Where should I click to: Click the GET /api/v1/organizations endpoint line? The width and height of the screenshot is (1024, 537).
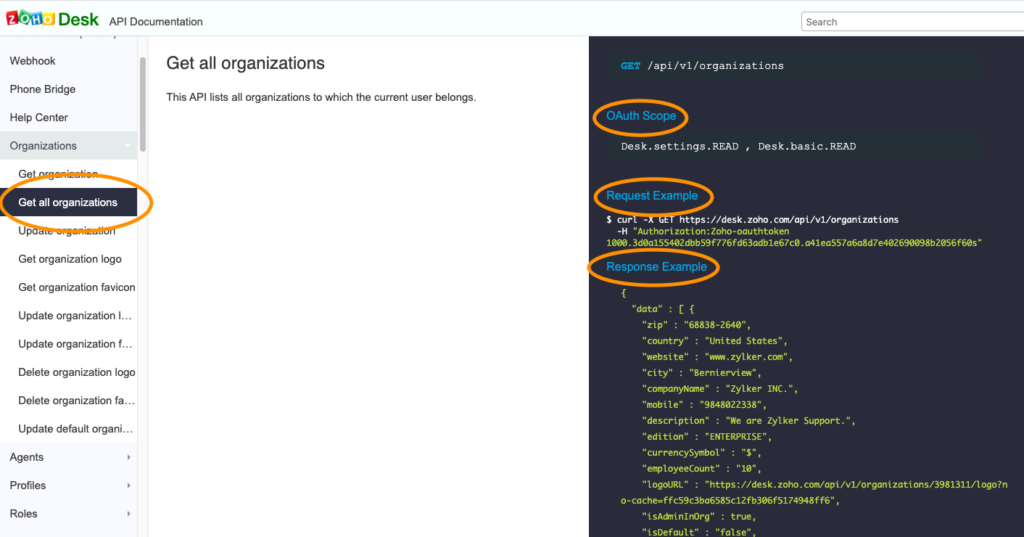coord(702,66)
